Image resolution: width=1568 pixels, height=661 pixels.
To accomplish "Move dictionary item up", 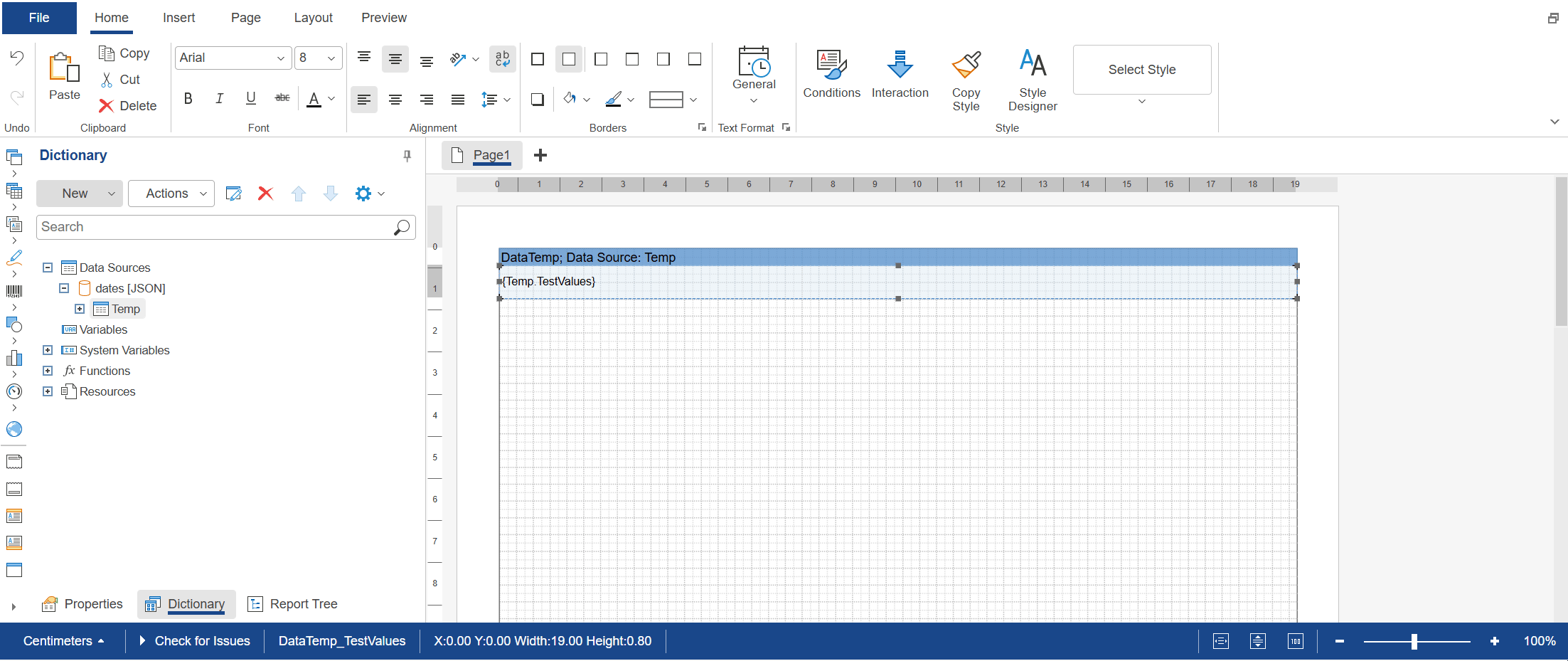I will pos(299,194).
